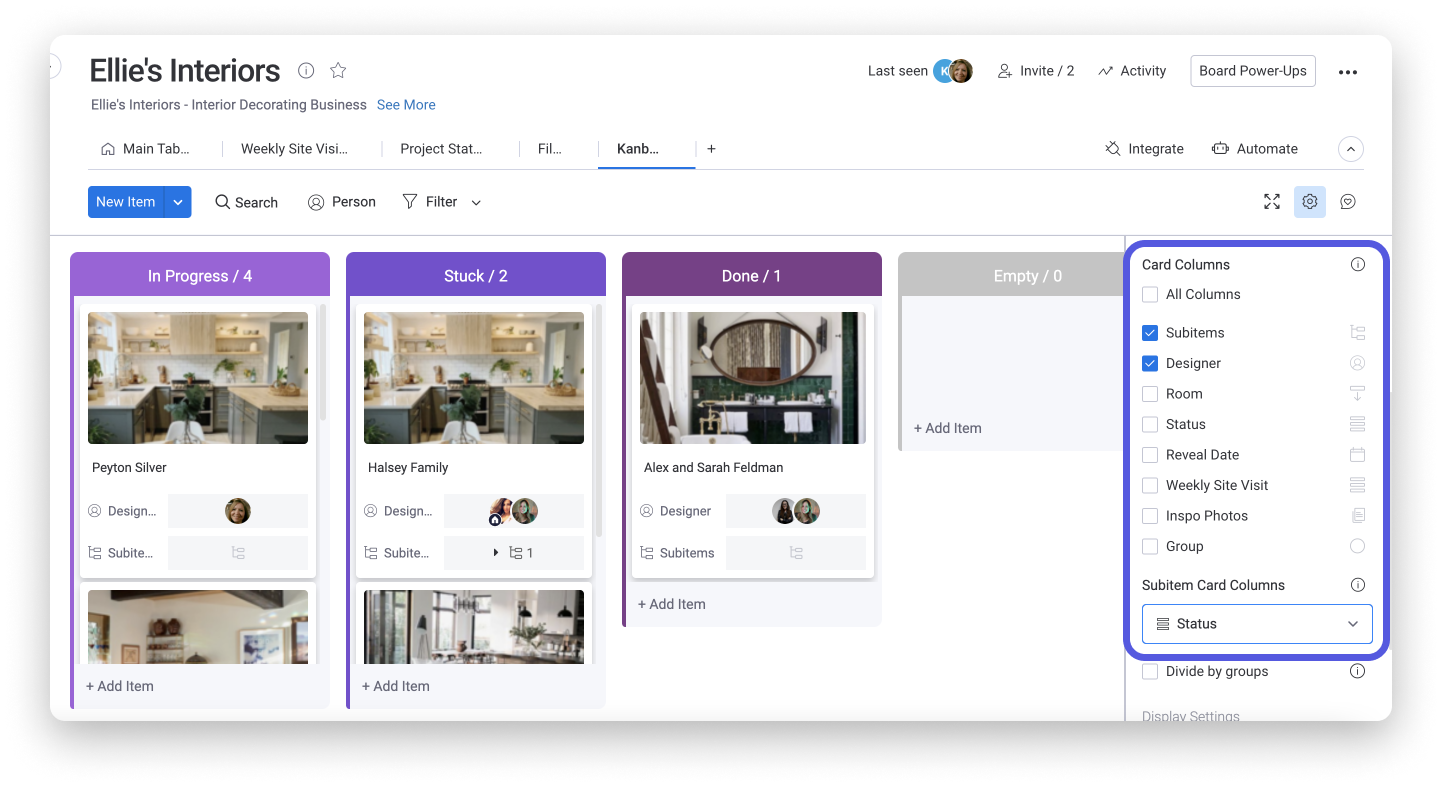Click the Board Power-Ups button
The height and width of the screenshot is (786, 1442).
pos(1252,70)
